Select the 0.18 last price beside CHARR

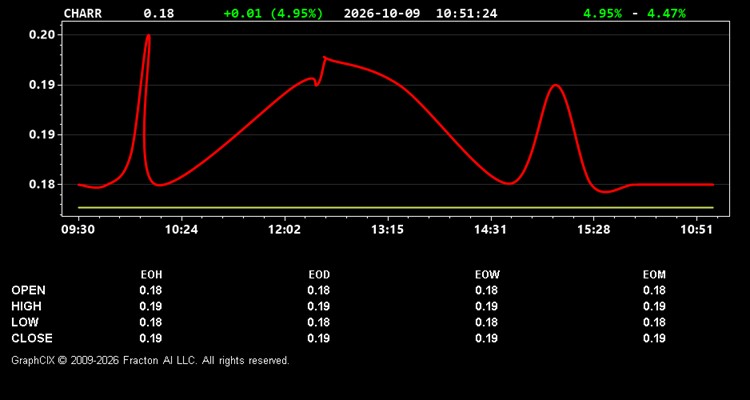click(x=159, y=13)
